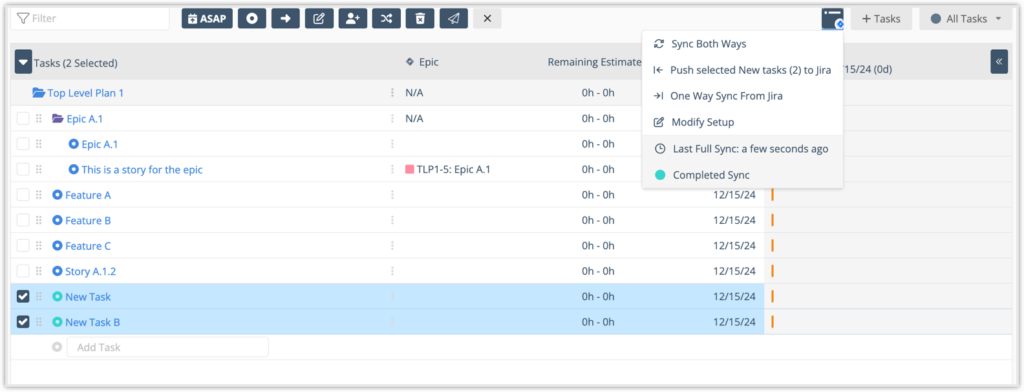Open Top Level Plan 1 link

point(86,93)
